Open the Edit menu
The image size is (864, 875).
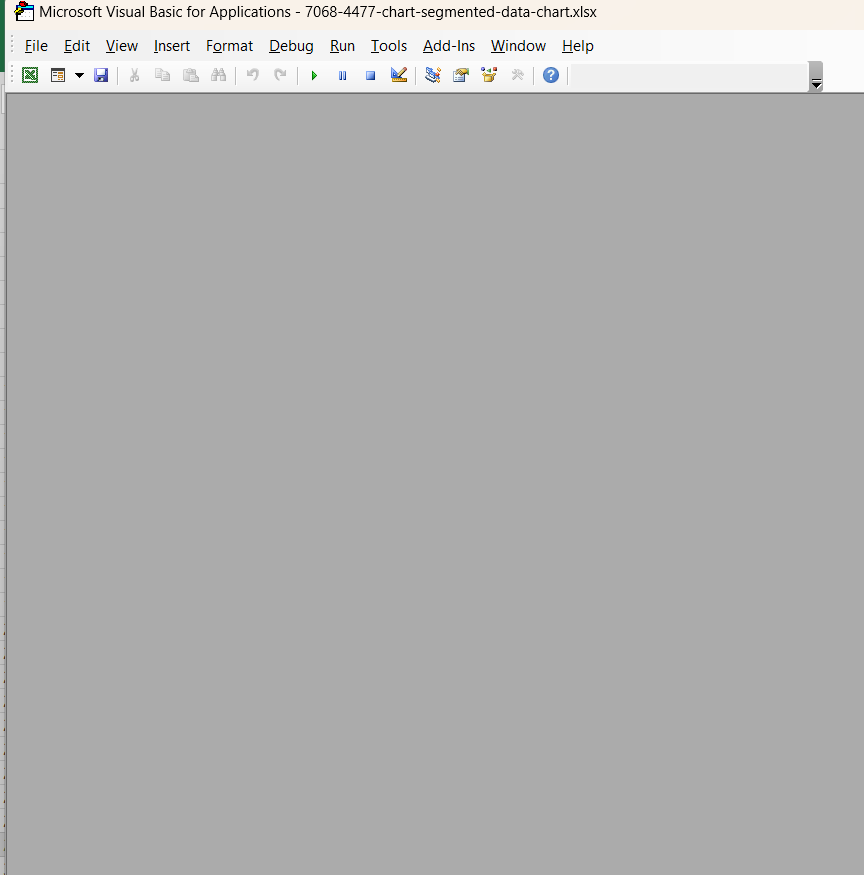[77, 46]
